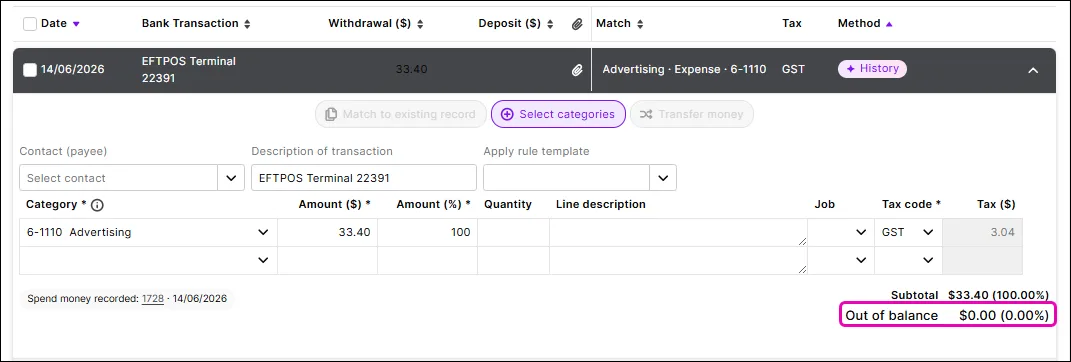Open attachments for the EFTPOS Terminal transaction
The image size is (1071, 362).
[577, 70]
